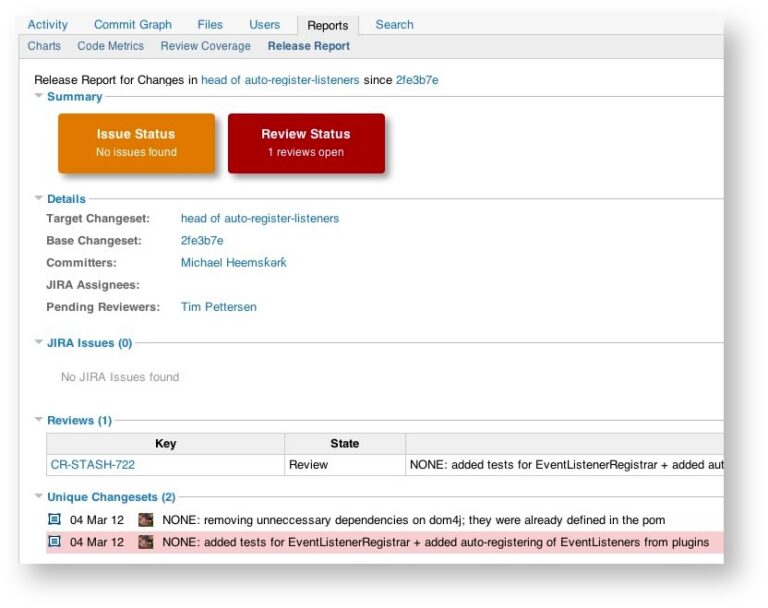Click changeset icon for dom4j dependencies commit

[54, 519]
